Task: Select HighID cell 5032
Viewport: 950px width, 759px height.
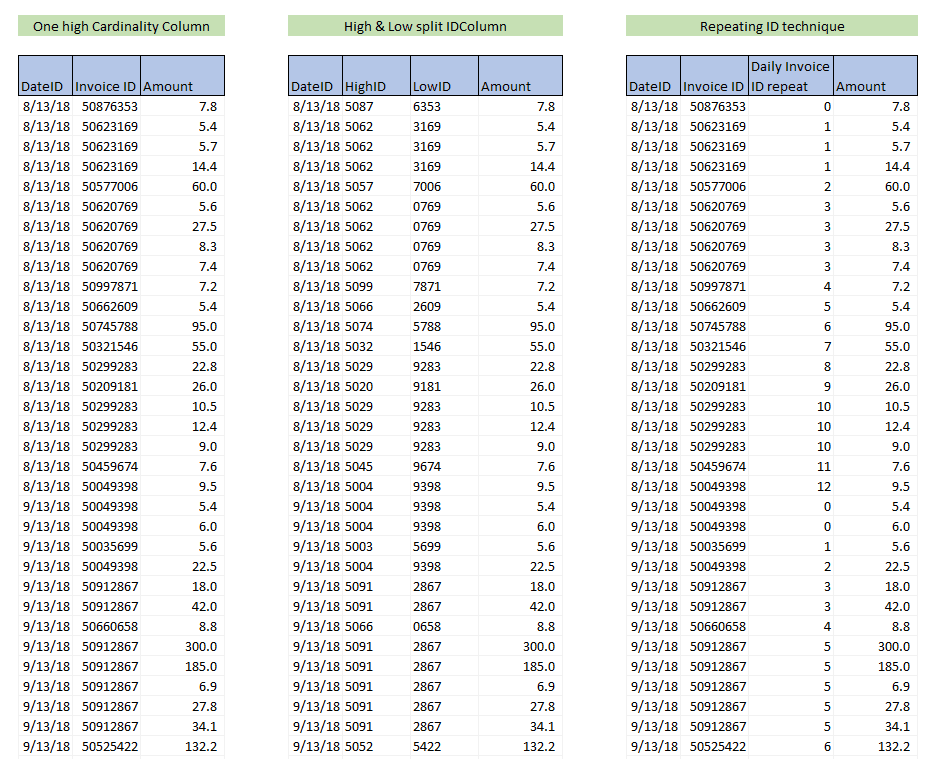Action: [x=376, y=346]
